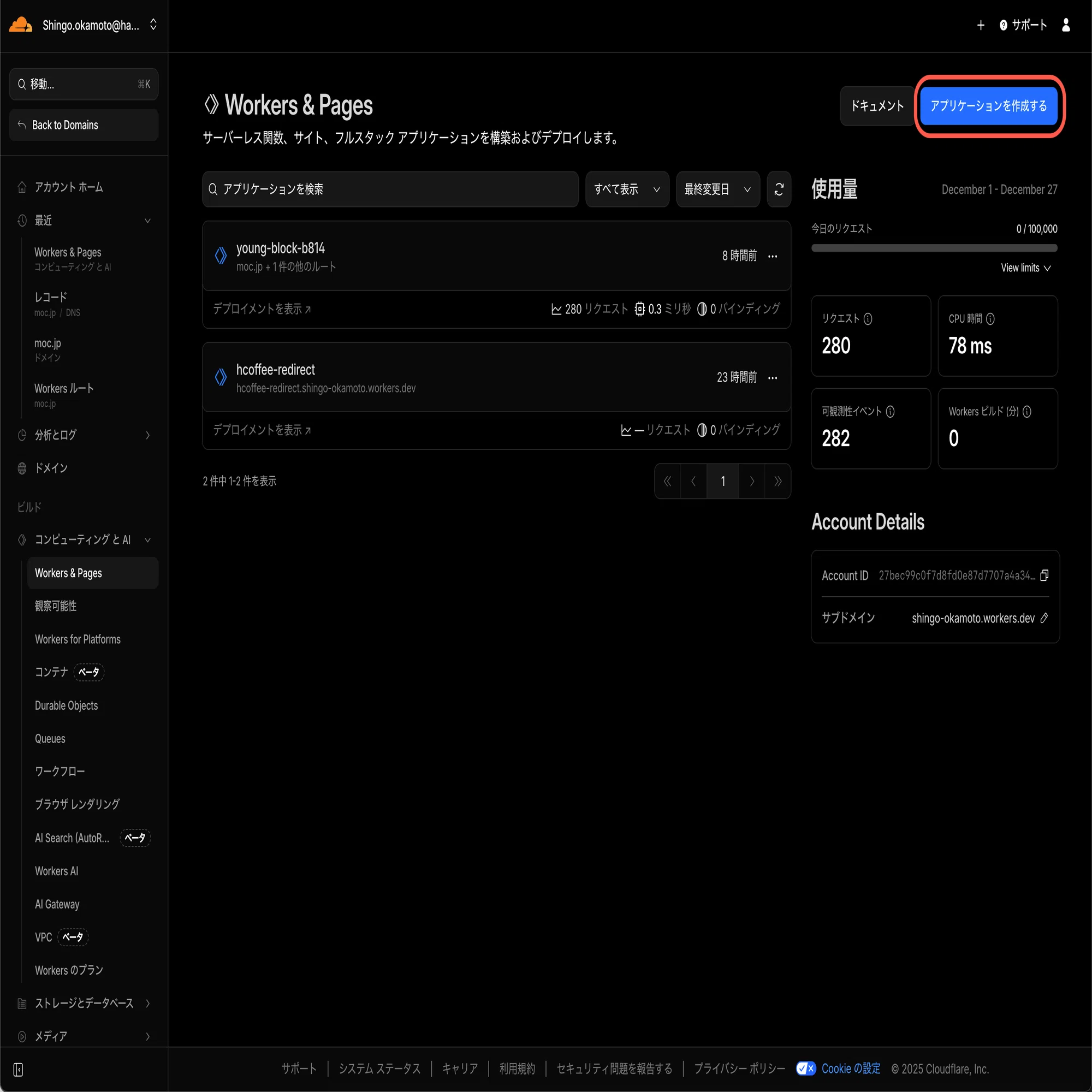The image size is (1092, 1092).
Task: Open more menu for hcoffee-redirect
Action: (772, 378)
